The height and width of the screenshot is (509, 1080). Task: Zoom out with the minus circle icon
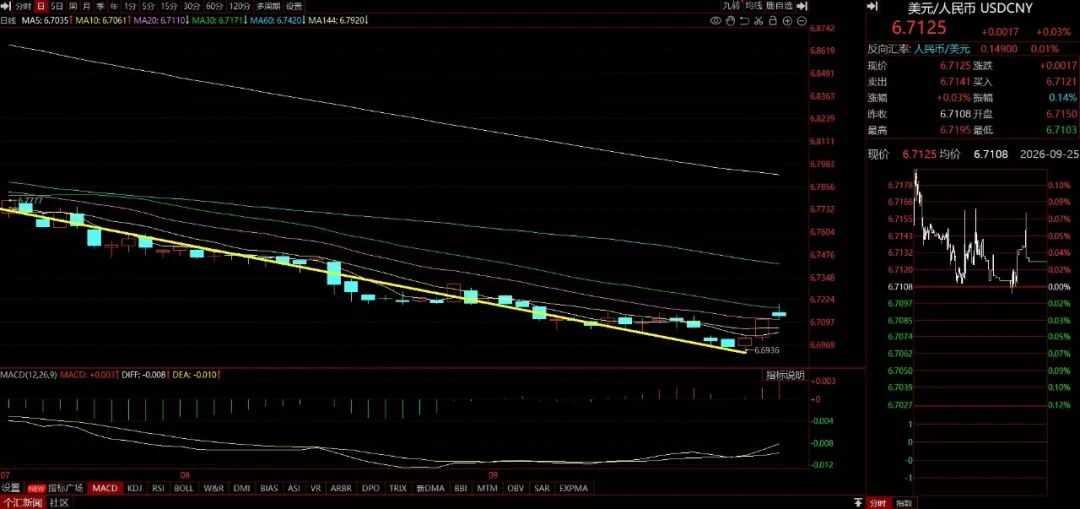802,21
